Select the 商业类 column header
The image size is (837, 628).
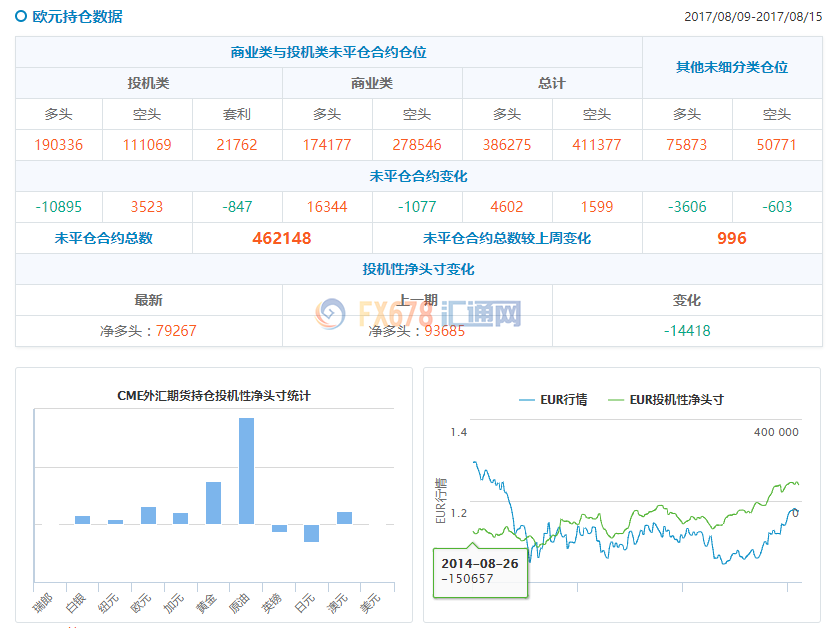[372, 83]
